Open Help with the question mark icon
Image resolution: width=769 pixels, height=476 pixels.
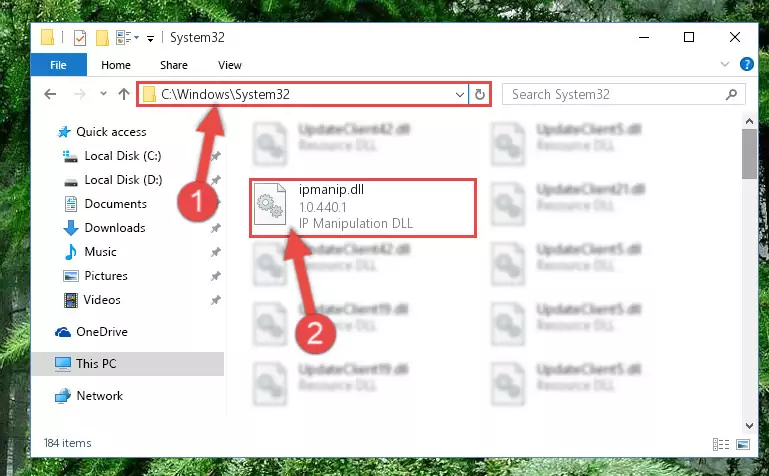click(x=746, y=64)
